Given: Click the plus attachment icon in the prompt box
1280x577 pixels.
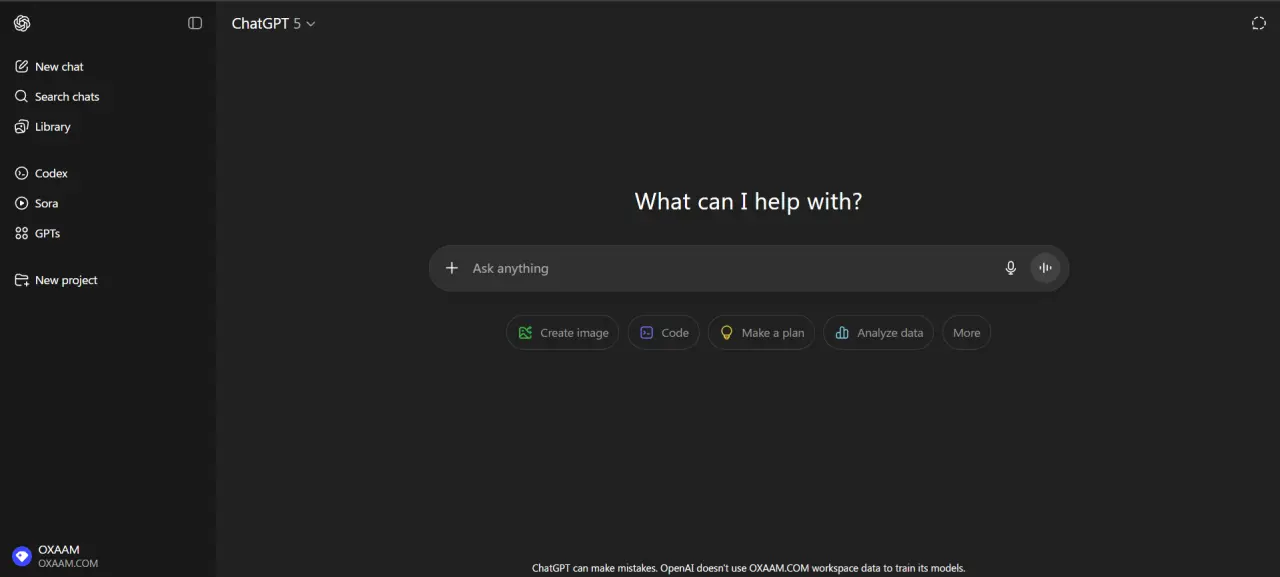Looking at the screenshot, I should [x=452, y=268].
